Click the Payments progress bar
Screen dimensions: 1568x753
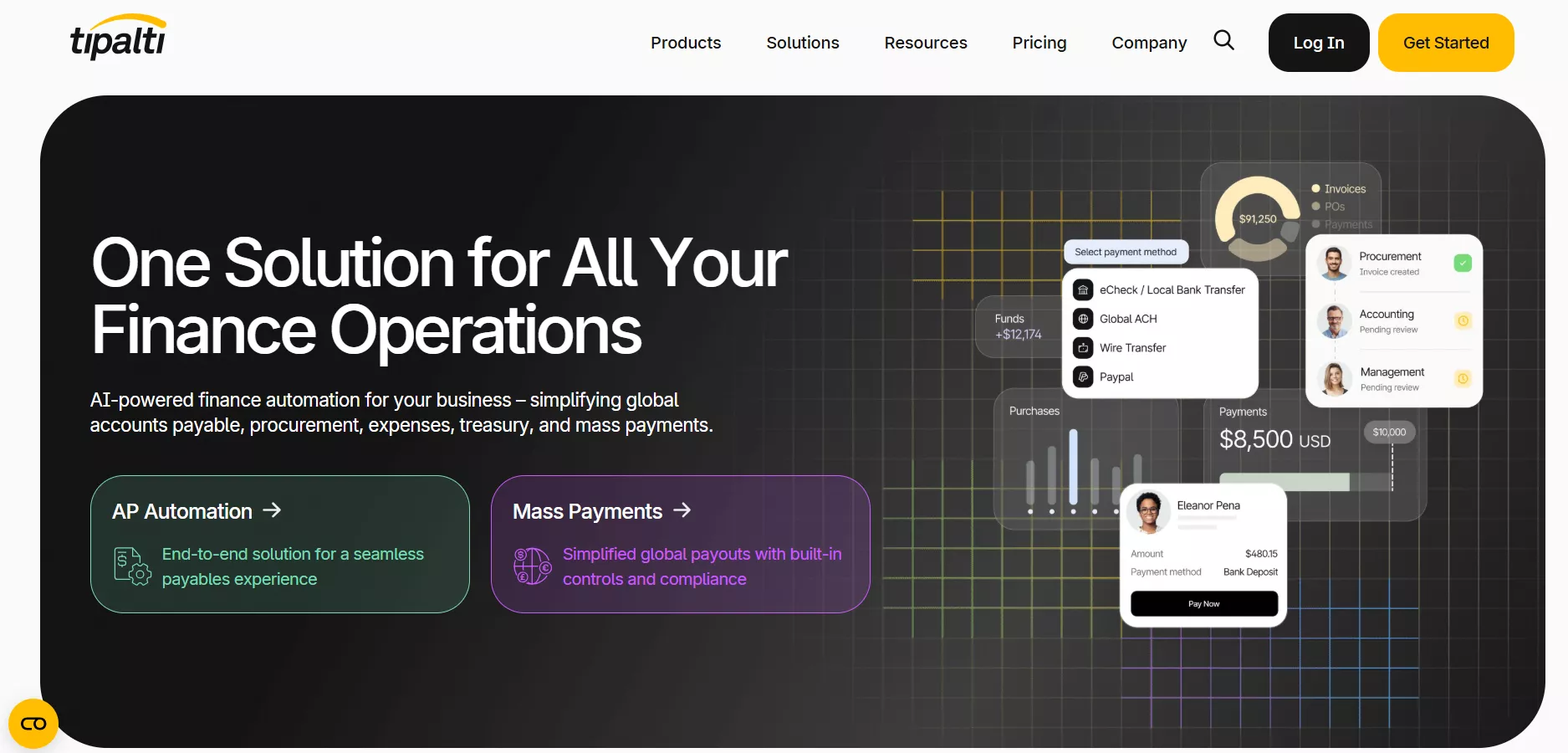pos(1305,482)
